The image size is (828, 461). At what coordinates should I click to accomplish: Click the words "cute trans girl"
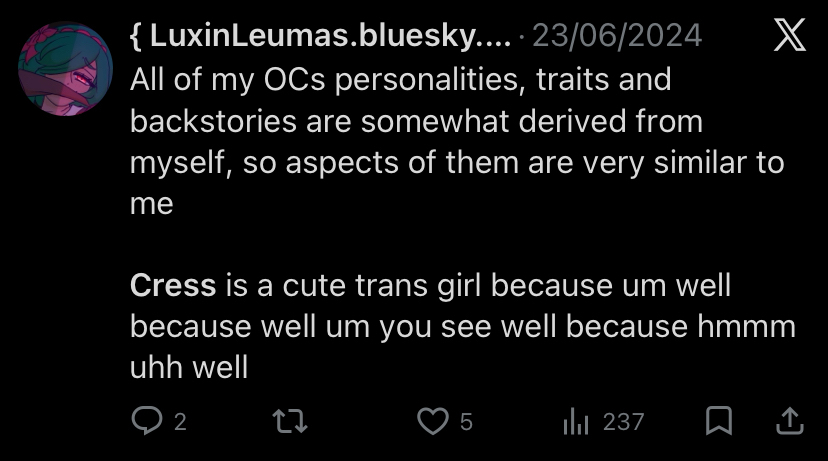pos(369,286)
